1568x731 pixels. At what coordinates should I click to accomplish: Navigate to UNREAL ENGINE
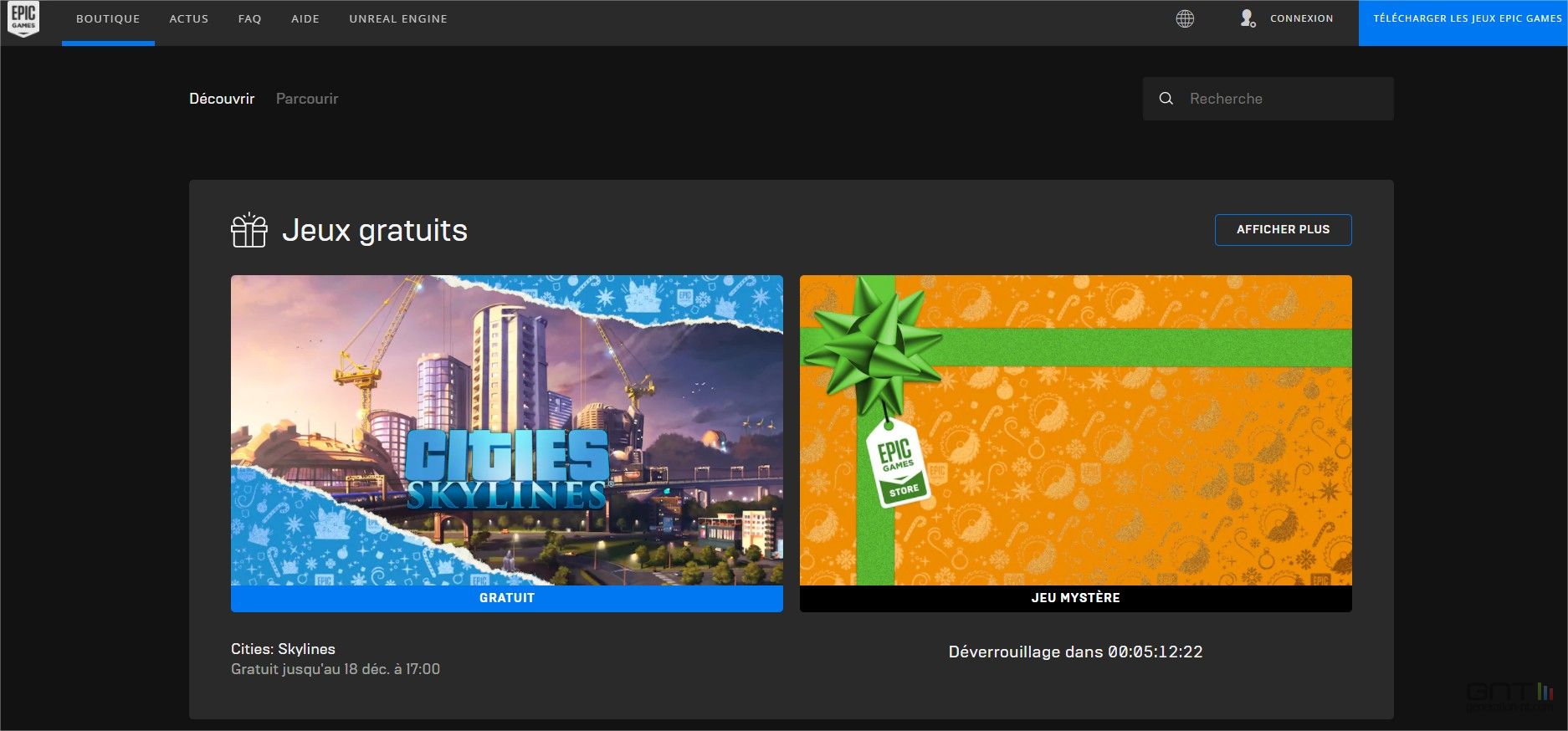tap(398, 19)
